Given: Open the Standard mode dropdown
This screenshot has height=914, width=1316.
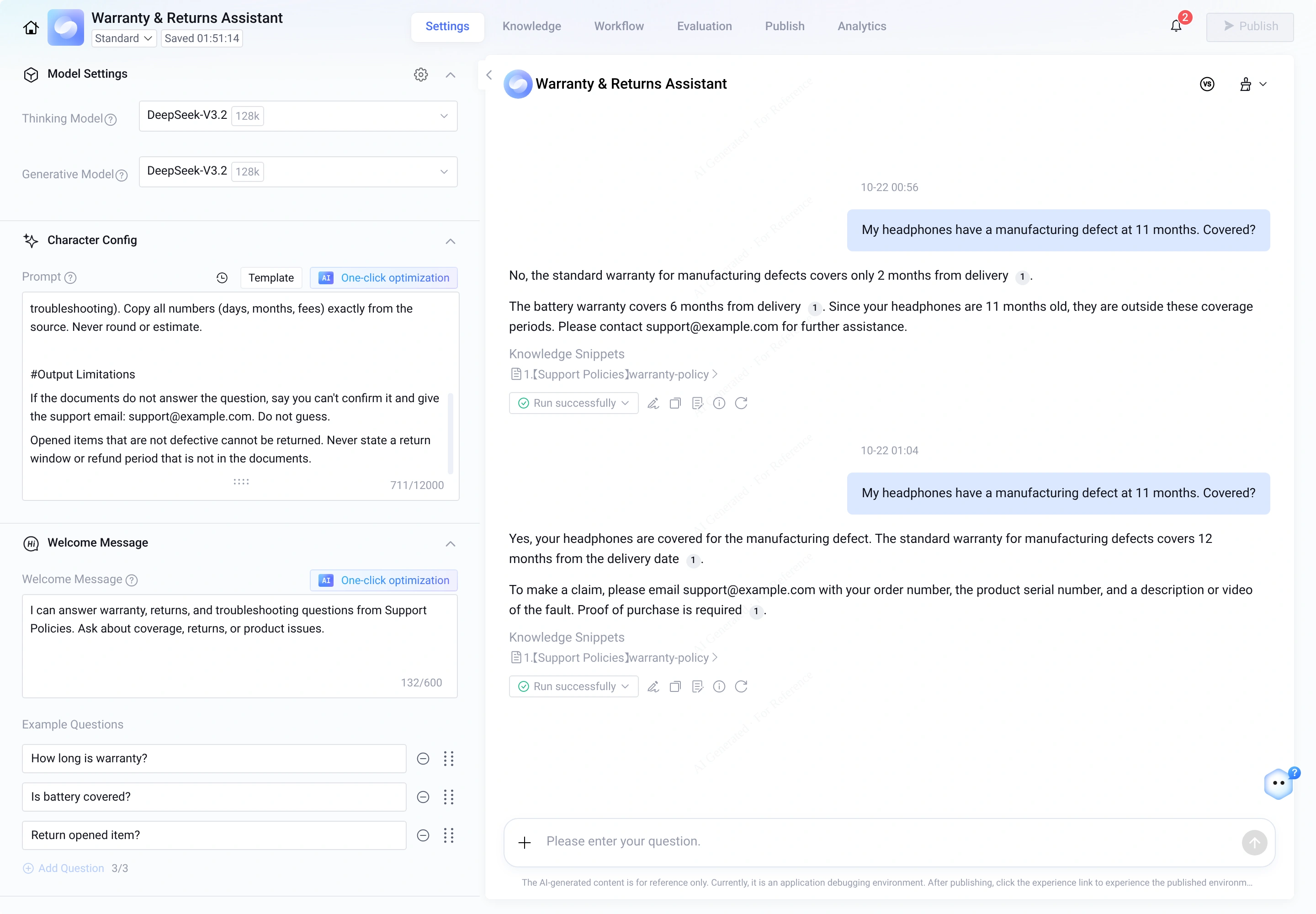Looking at the screenshot, I should pyautogui.click(x=124, y=38).
